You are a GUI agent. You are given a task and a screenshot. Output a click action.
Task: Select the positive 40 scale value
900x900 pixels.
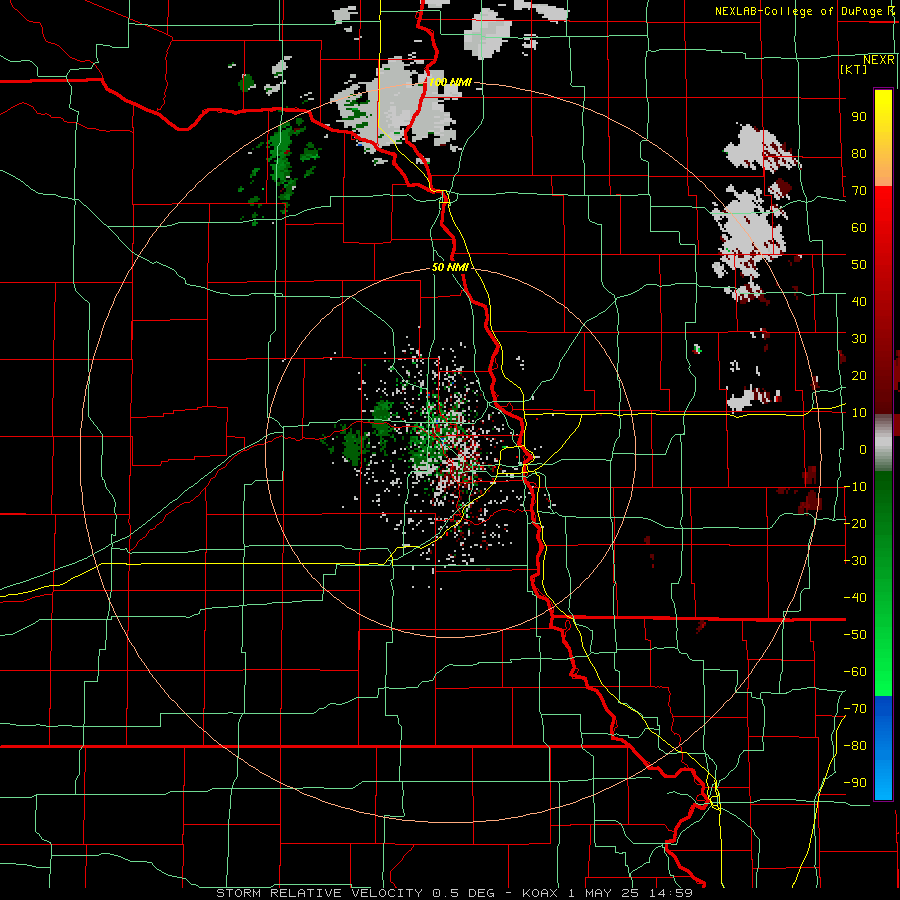coord(859,302)
